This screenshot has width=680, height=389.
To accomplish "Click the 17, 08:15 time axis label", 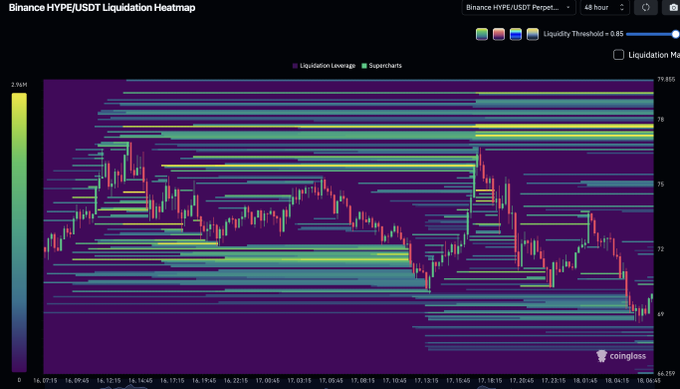I will click(x=363, y=381).
